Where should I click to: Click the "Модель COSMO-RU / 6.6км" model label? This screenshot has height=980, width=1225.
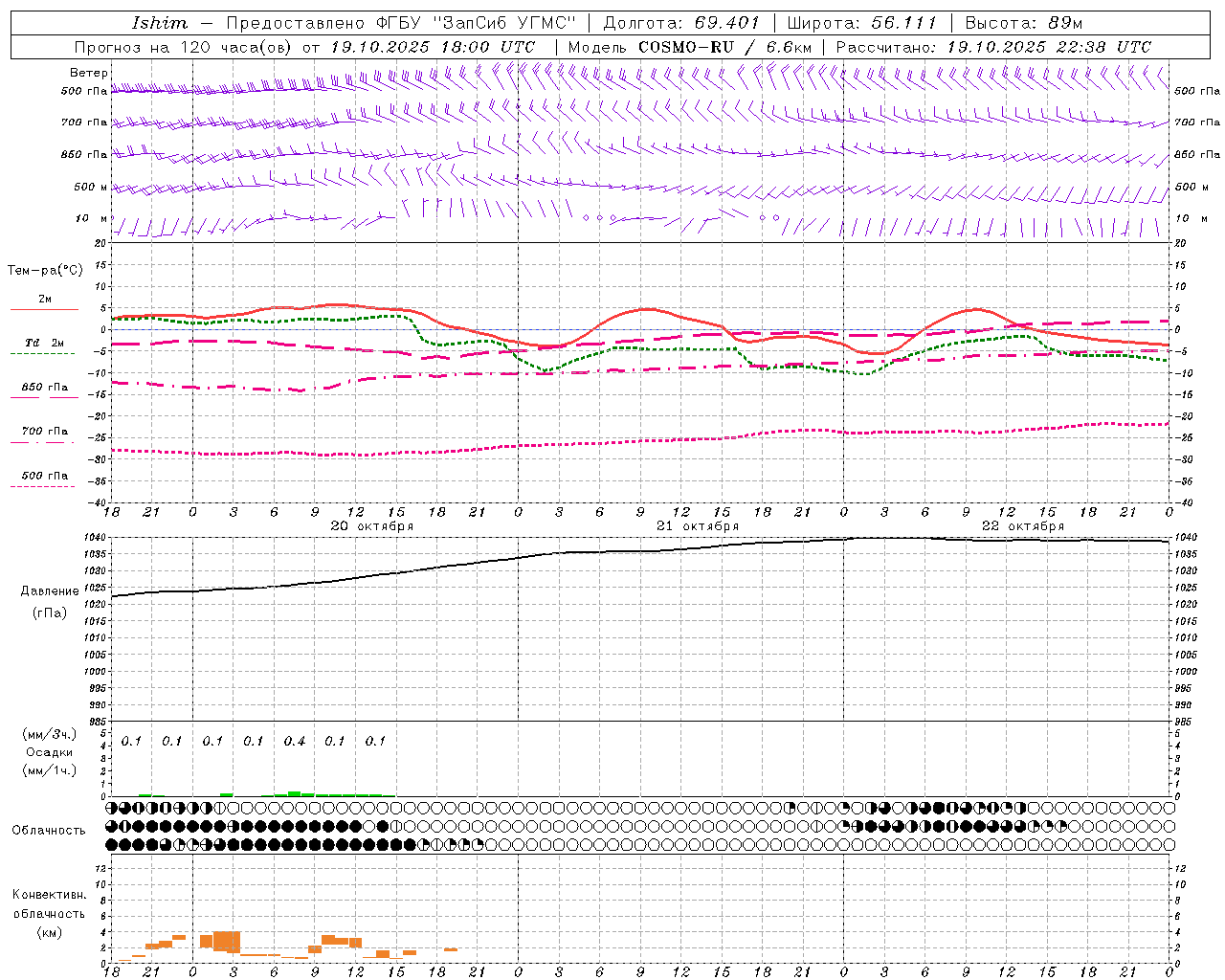point(690,47)
